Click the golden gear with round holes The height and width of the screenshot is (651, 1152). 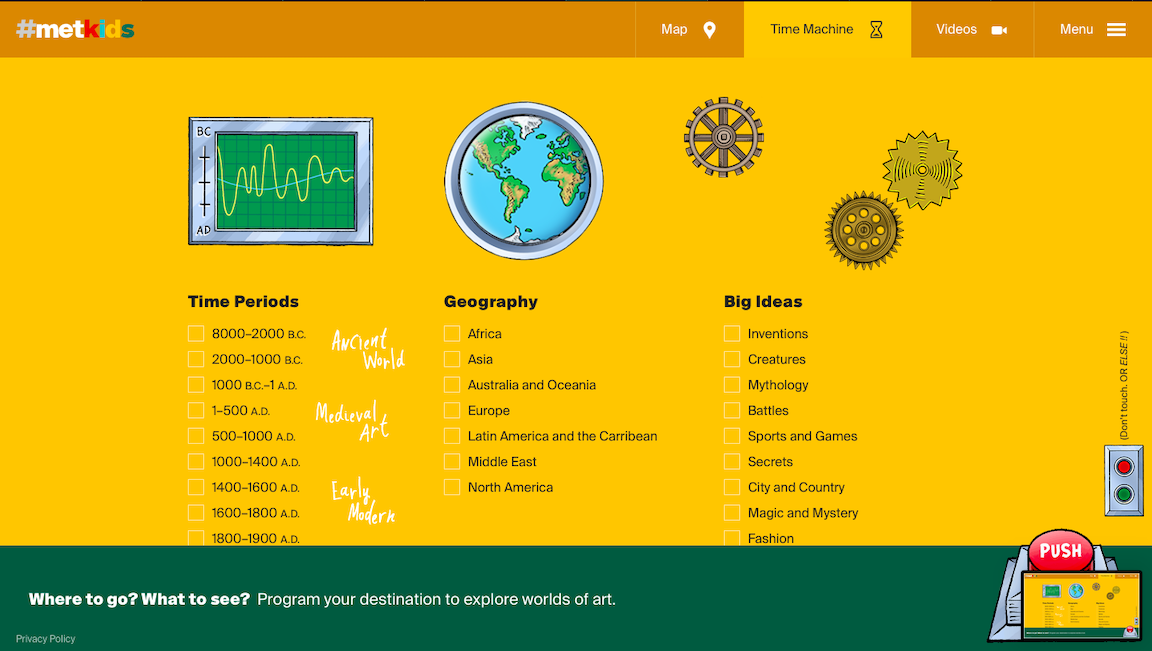tap(863, 231)
